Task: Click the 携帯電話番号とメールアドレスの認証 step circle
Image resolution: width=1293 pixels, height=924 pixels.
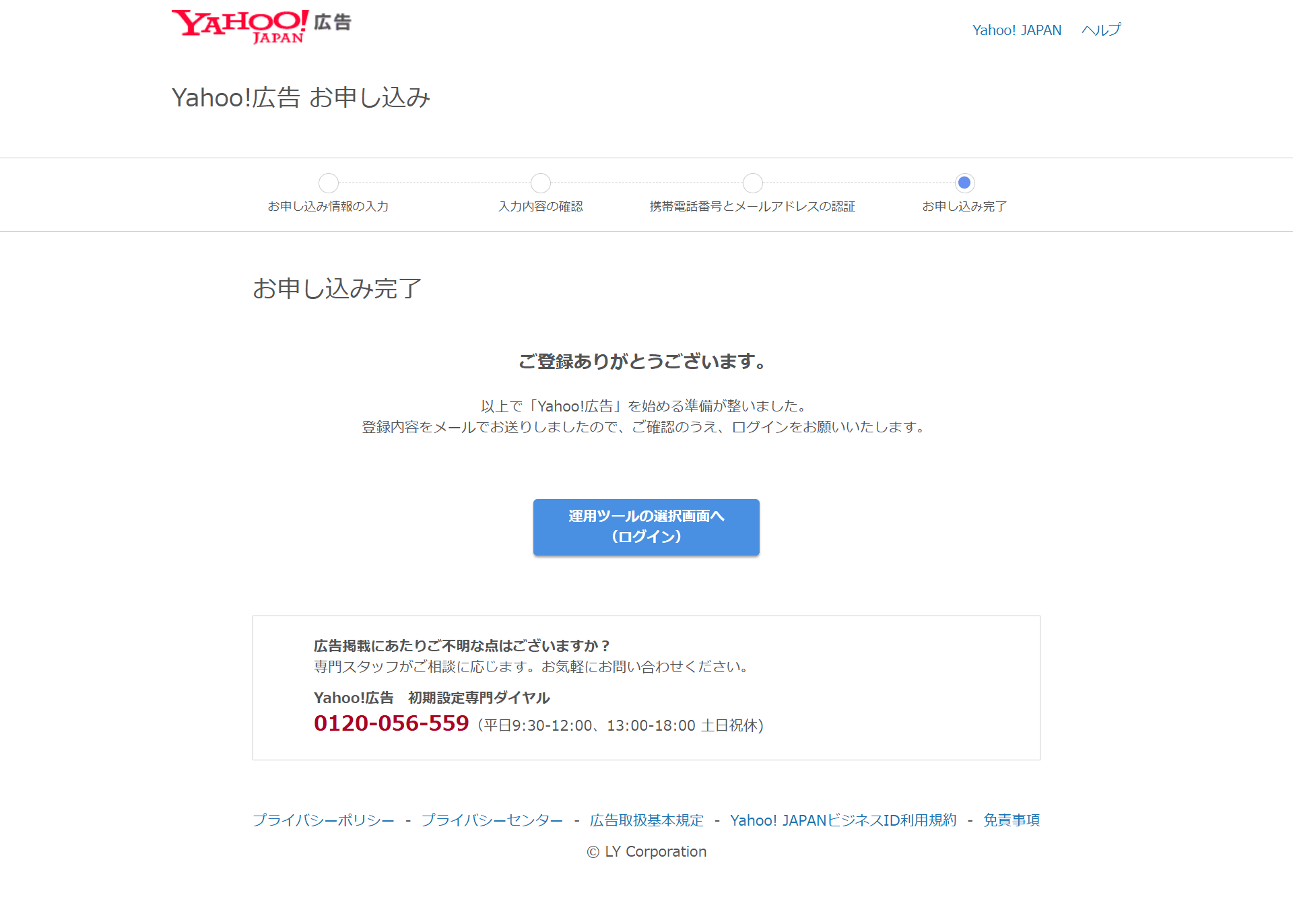Action: [x=752, y=183]
